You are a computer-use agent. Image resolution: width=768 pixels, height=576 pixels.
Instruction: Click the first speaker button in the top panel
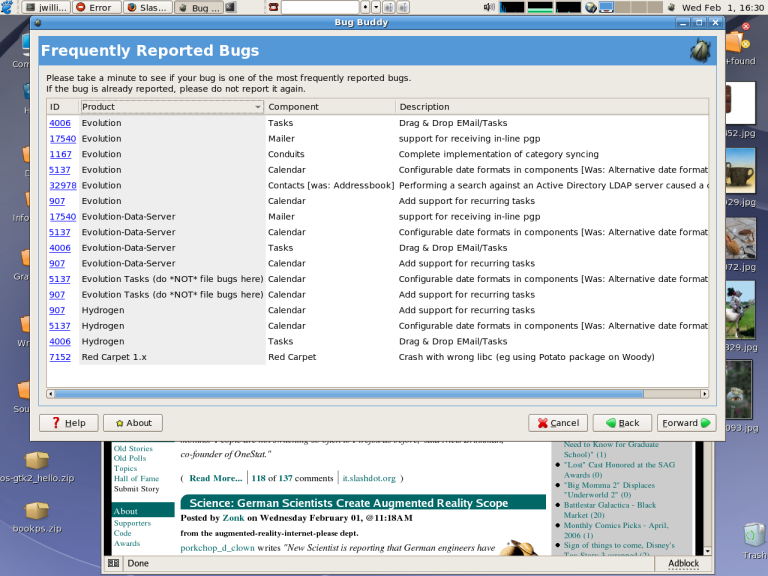[x=389, y=7]
